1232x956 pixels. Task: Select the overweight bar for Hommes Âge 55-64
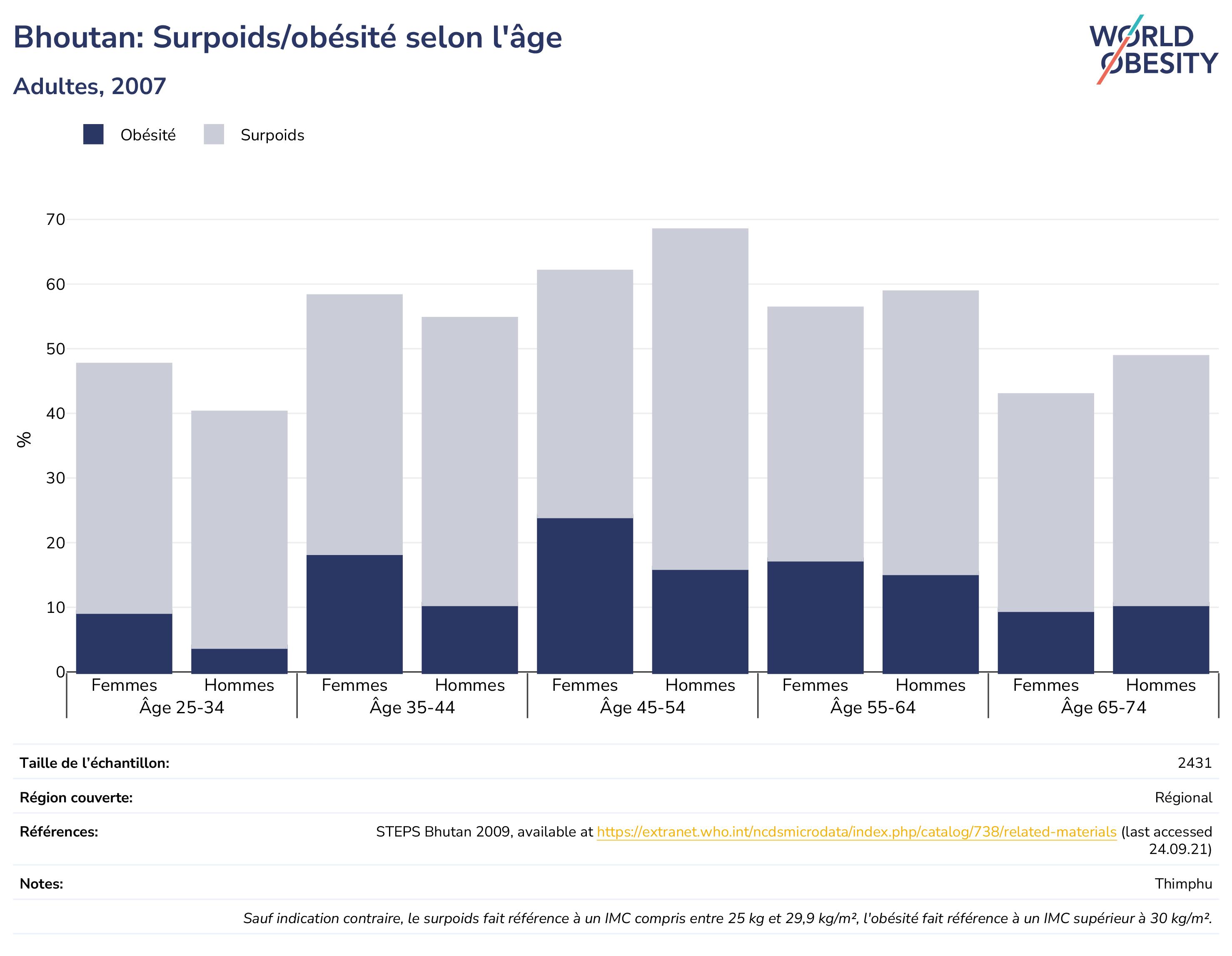click(931, 433)
